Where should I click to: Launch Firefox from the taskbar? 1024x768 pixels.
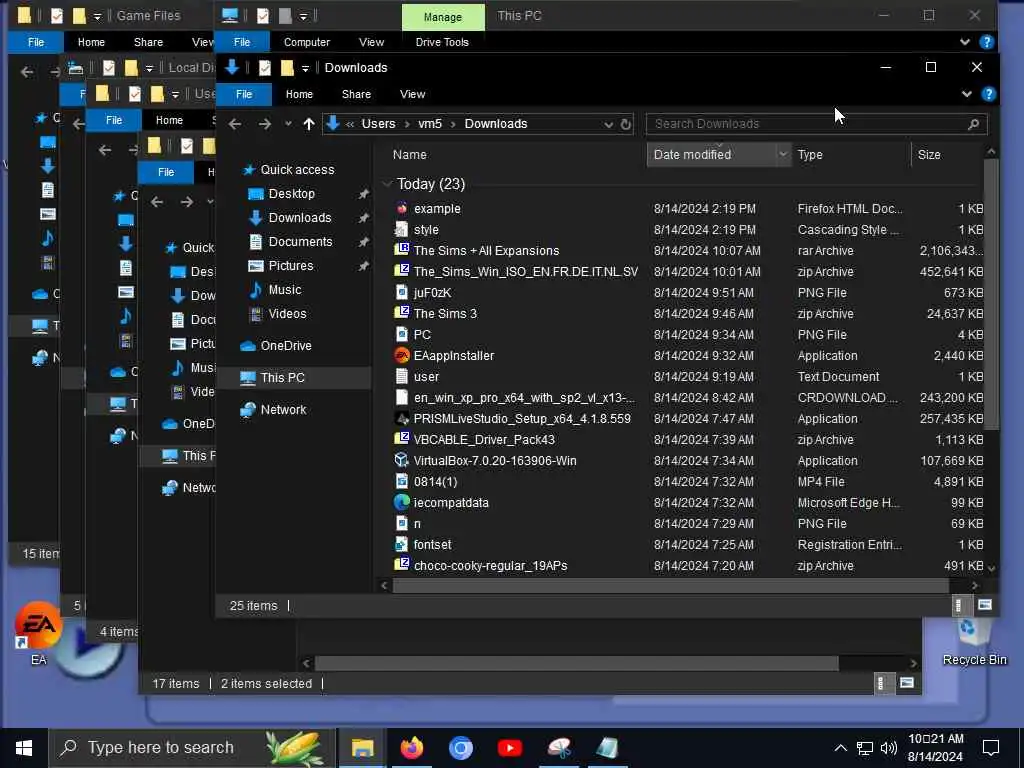coord(411,748)
